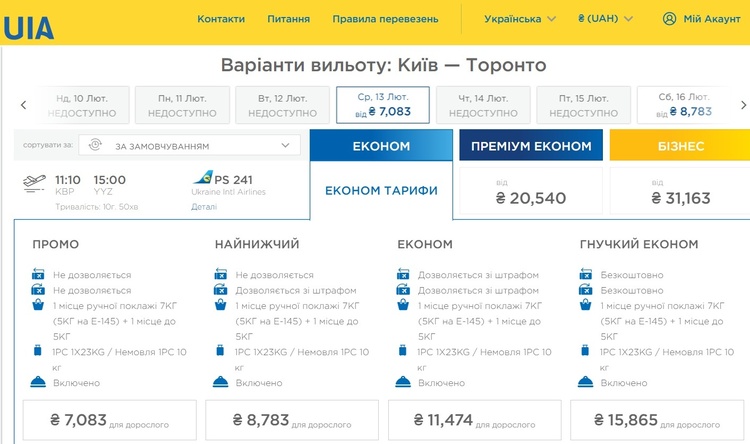The width and height of the screenshot is (750, 444).
Task: Select date Пт, 15 Лют.
Action: point(584,105)
